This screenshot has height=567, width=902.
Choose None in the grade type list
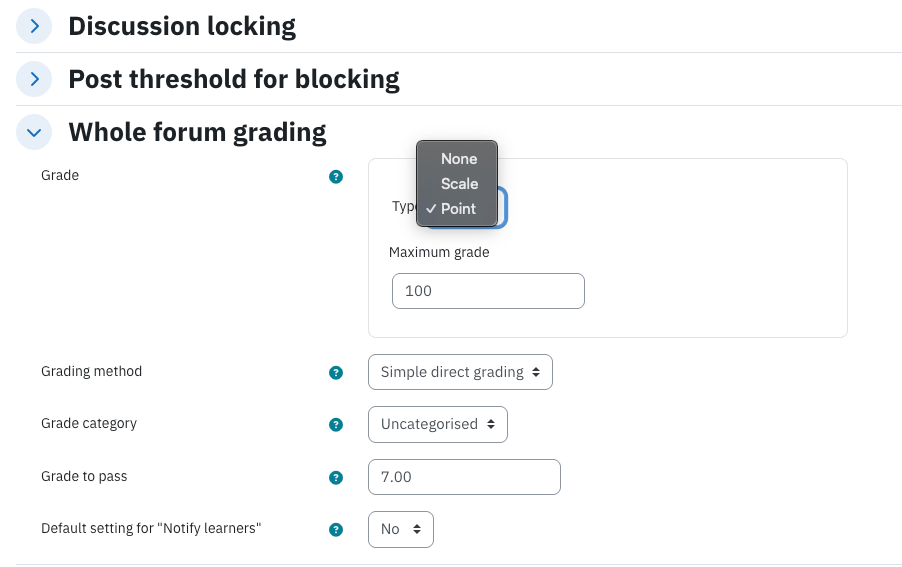coord(457,159)
